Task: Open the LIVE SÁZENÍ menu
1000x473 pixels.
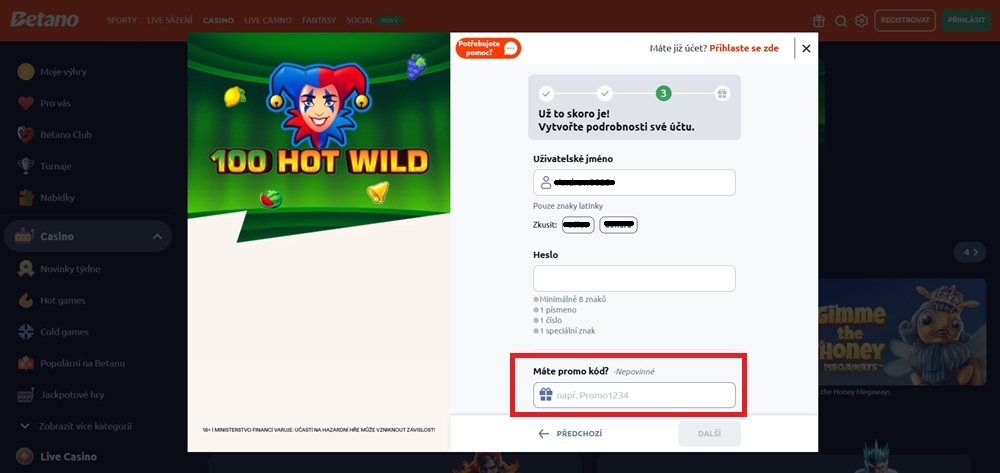Action: [x=170, y=20]
